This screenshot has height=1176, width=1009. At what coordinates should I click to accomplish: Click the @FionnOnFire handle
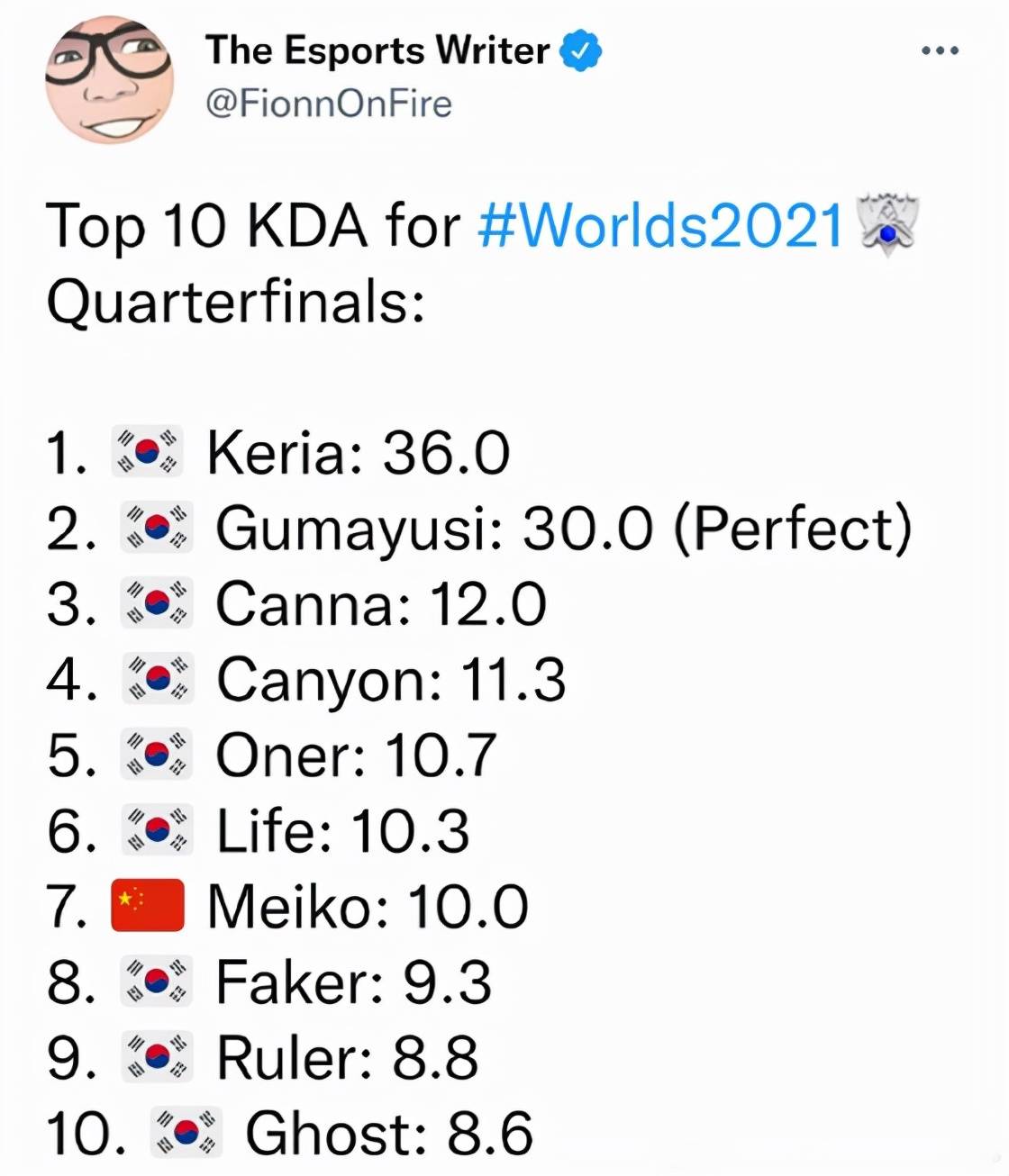pos(329,104)
